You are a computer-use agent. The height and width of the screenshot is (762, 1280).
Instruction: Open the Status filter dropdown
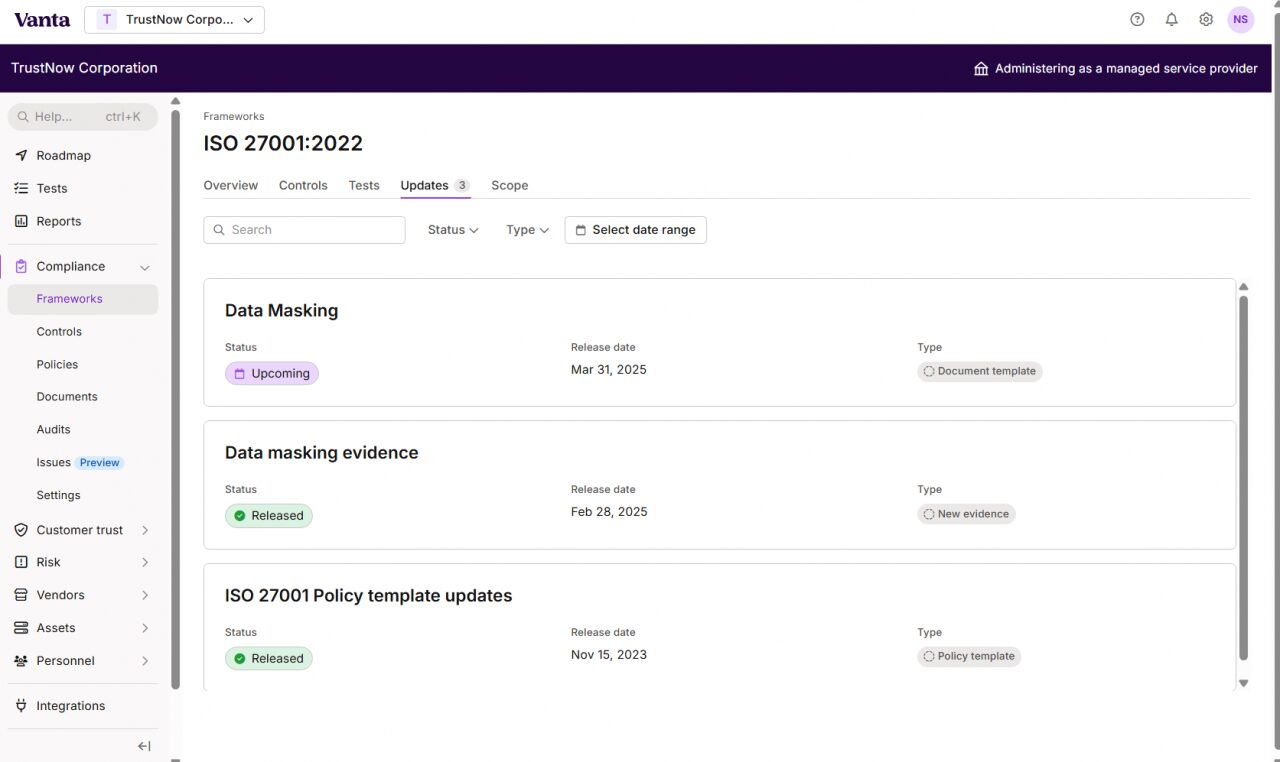pos(453,230)
